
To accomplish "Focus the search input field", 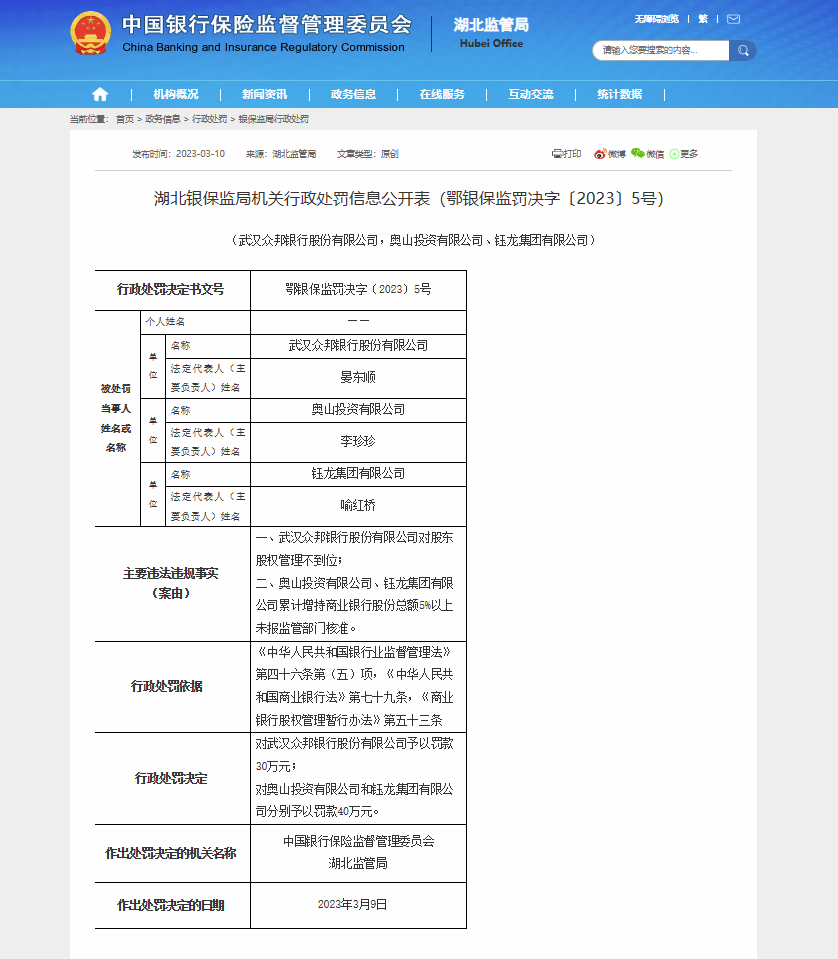I will tap(661, 51).
